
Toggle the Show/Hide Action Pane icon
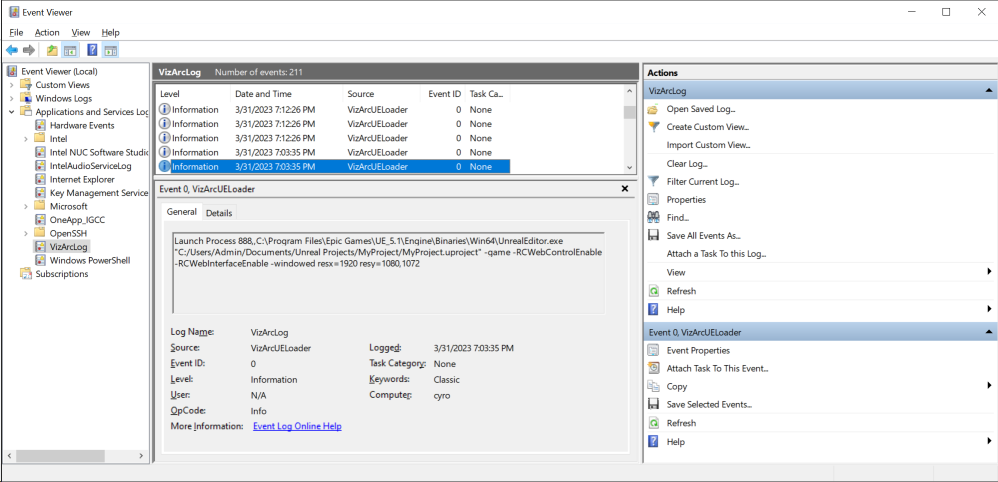[x=110, y=50]
